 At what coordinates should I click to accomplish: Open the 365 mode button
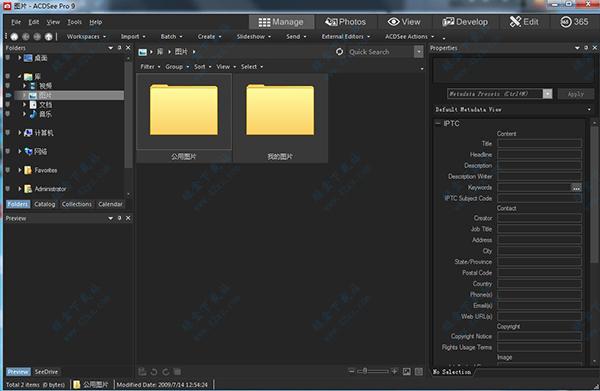574,22
